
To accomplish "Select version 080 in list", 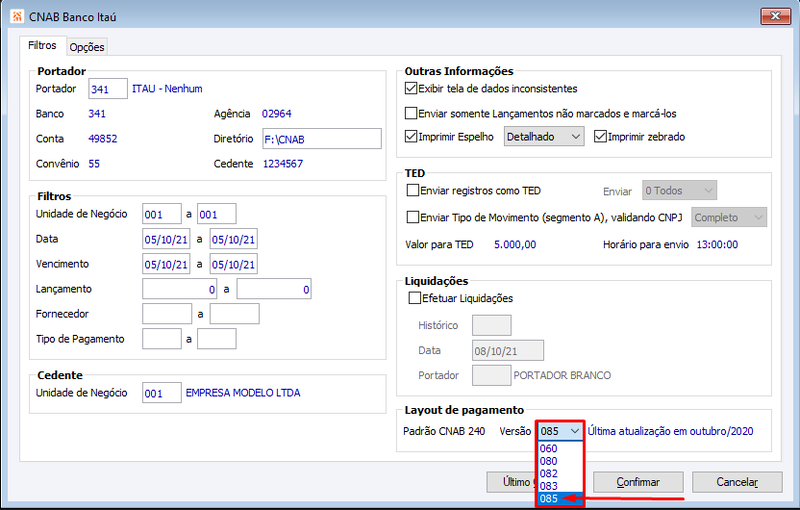I will click(x=560, y=461).
